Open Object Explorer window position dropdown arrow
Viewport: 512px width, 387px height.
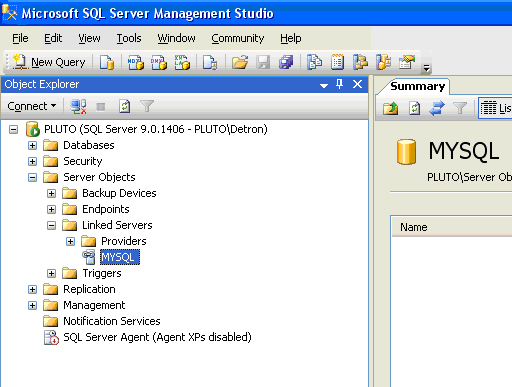(324, 86)
